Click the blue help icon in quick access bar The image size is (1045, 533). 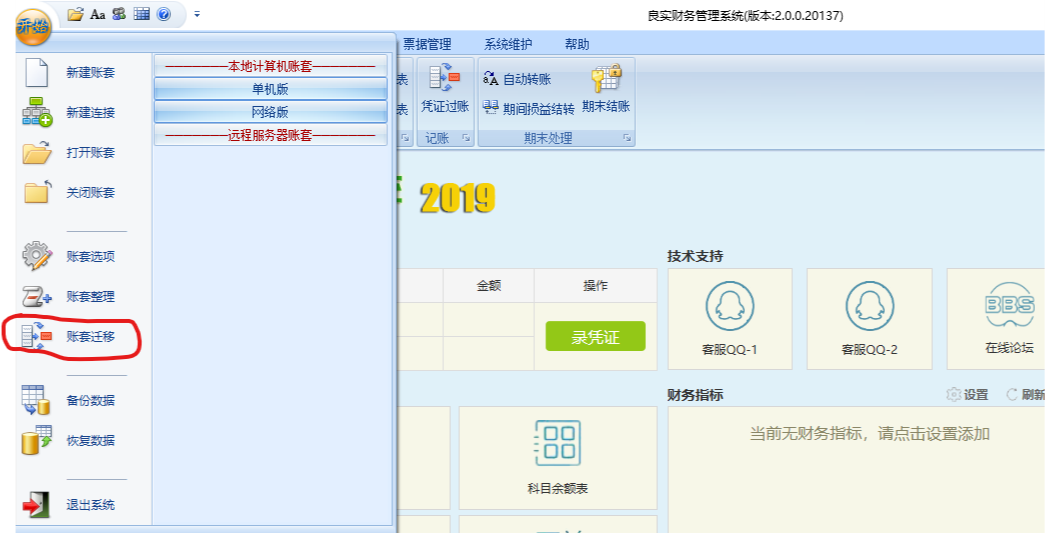click(164, 14)
